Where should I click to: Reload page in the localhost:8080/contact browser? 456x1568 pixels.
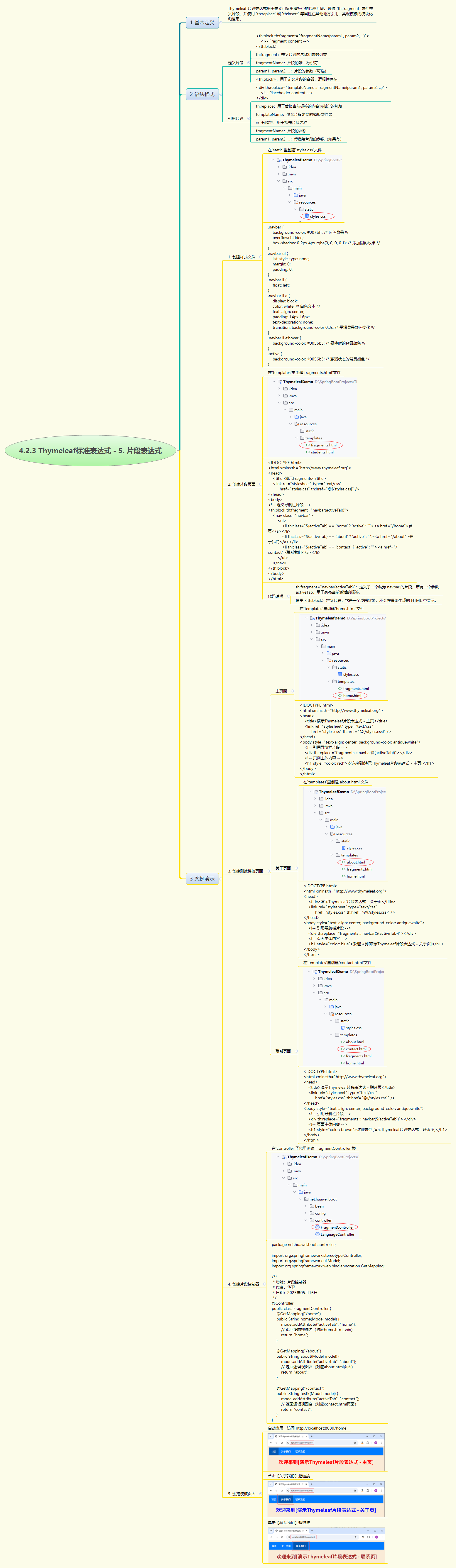(x=283, y=1537)
